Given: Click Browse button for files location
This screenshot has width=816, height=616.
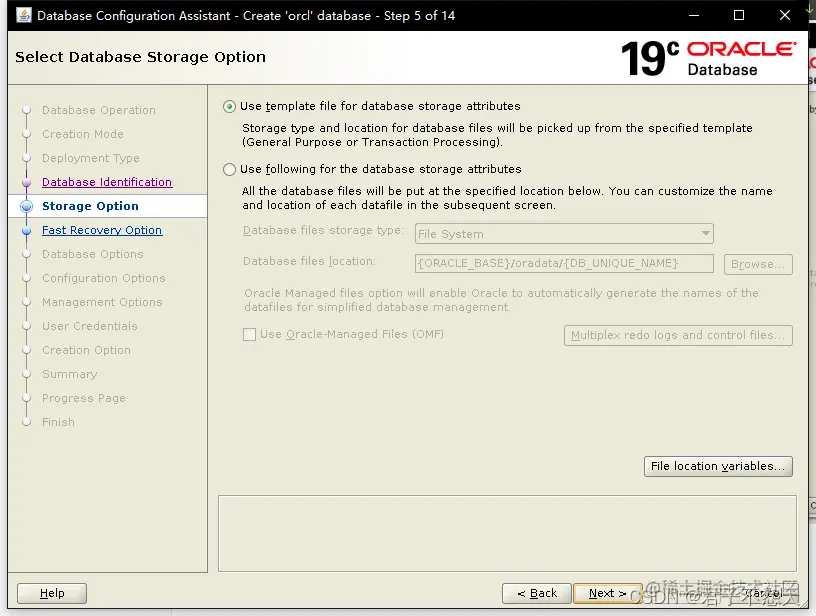Looking at the screenshot, I should [x=758, y=264].
